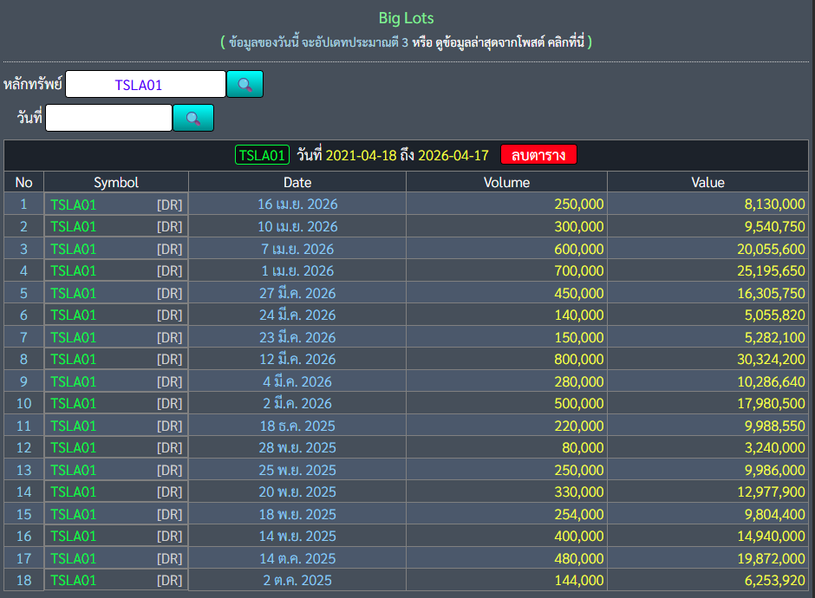Screen dimensions: 815x598
Task: Click the No column header
Action: (24, 182)
